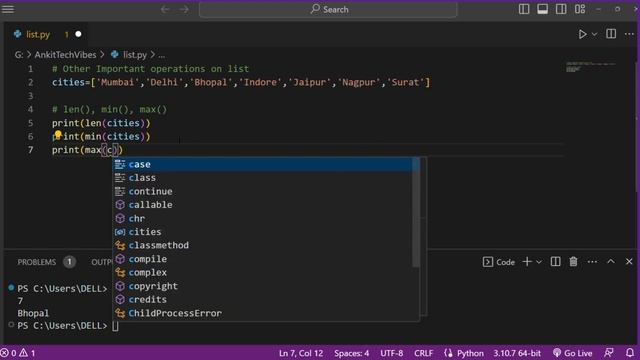640x360 pixels.
Task: Click the terminal prompt input line
Action: pos(116,326)
